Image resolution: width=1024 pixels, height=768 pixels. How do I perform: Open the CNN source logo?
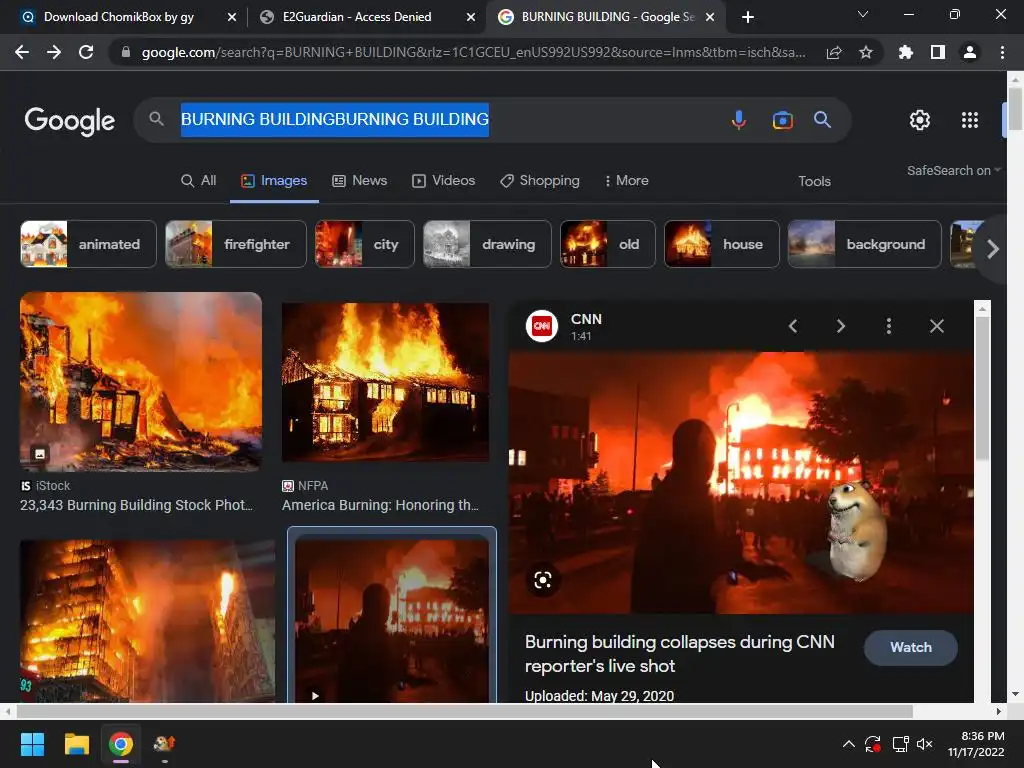(542, 326)
